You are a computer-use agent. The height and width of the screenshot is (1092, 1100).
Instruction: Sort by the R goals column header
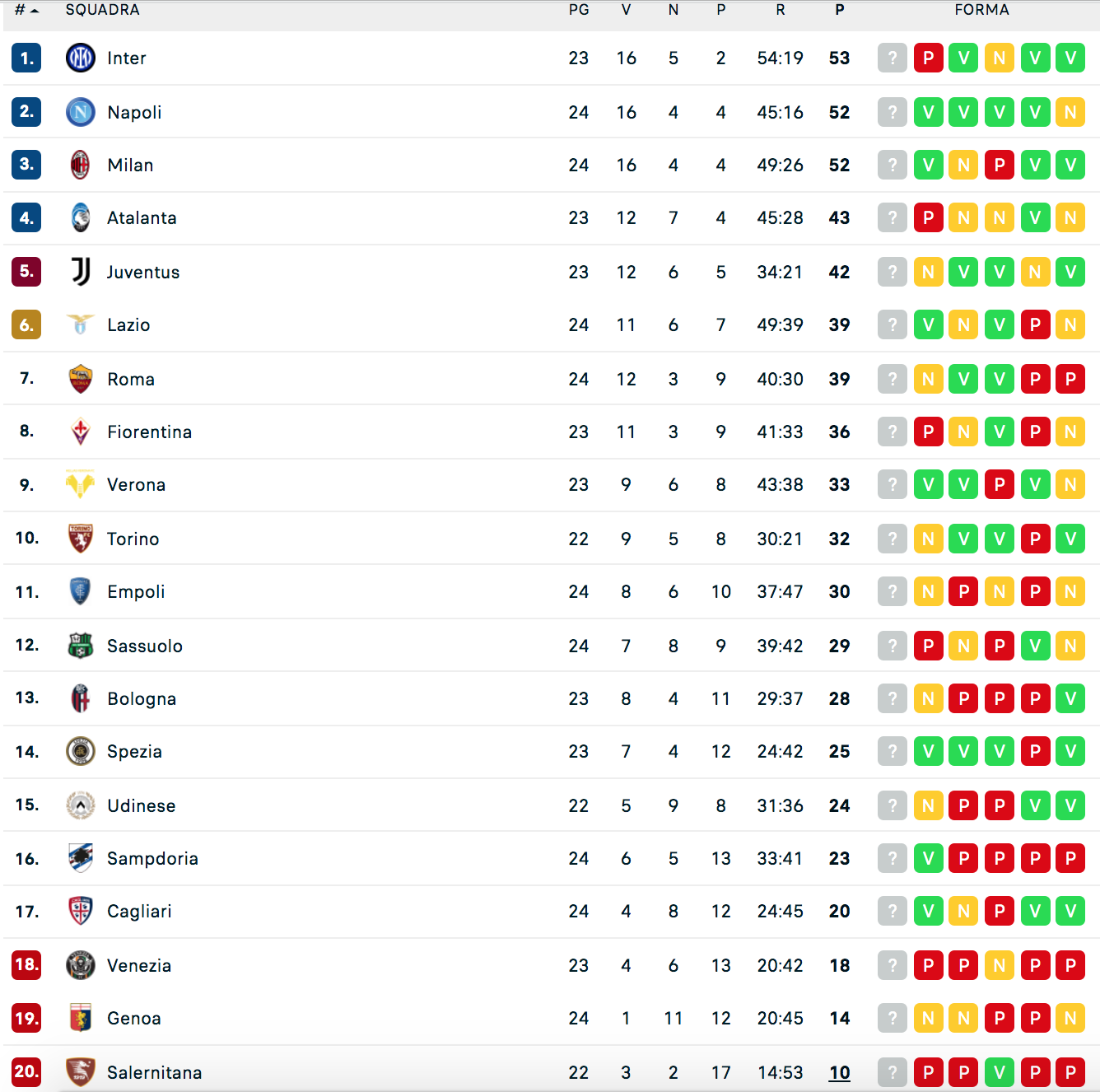pyautogui.click(x=780, y=10)
